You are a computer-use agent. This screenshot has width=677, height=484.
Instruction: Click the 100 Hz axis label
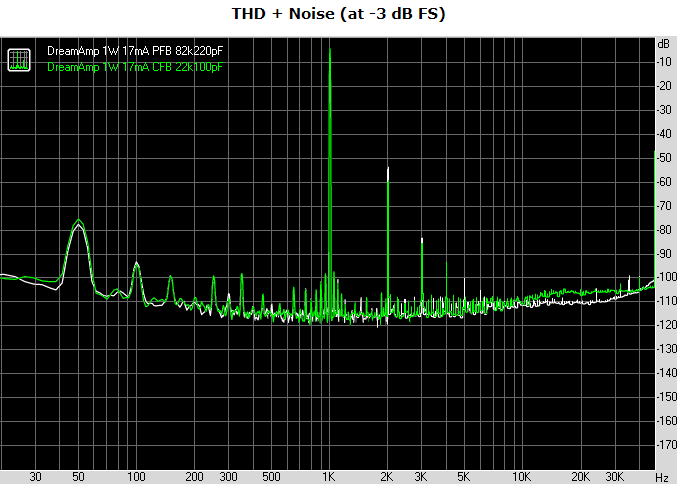(x=136, y=477)
